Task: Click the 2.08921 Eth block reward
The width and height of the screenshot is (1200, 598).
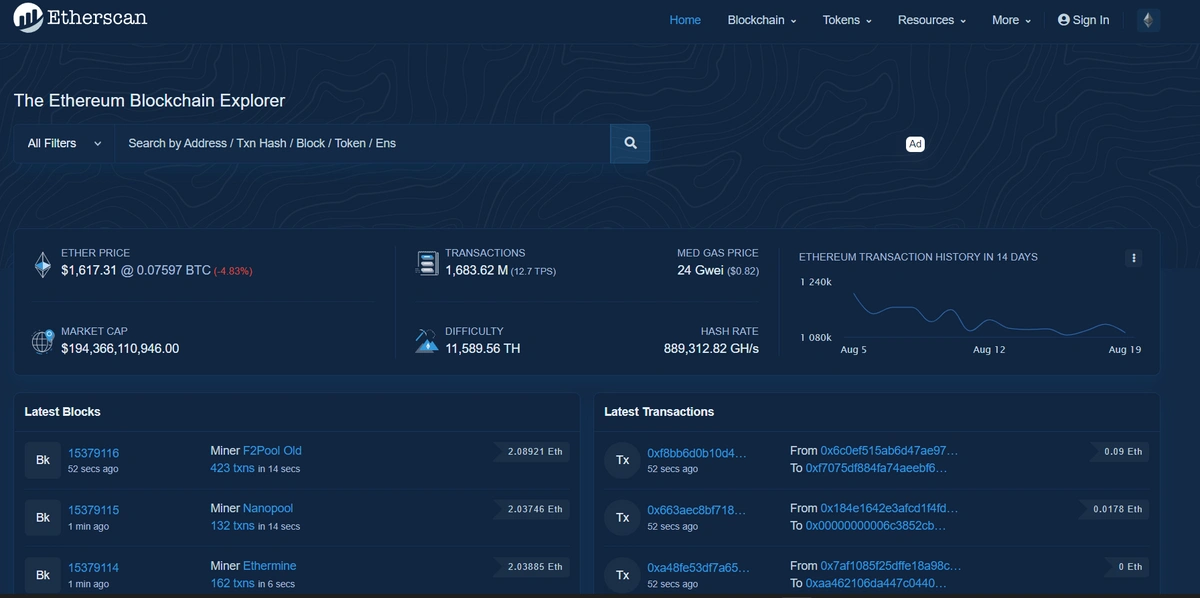Action: coord(532,452)
